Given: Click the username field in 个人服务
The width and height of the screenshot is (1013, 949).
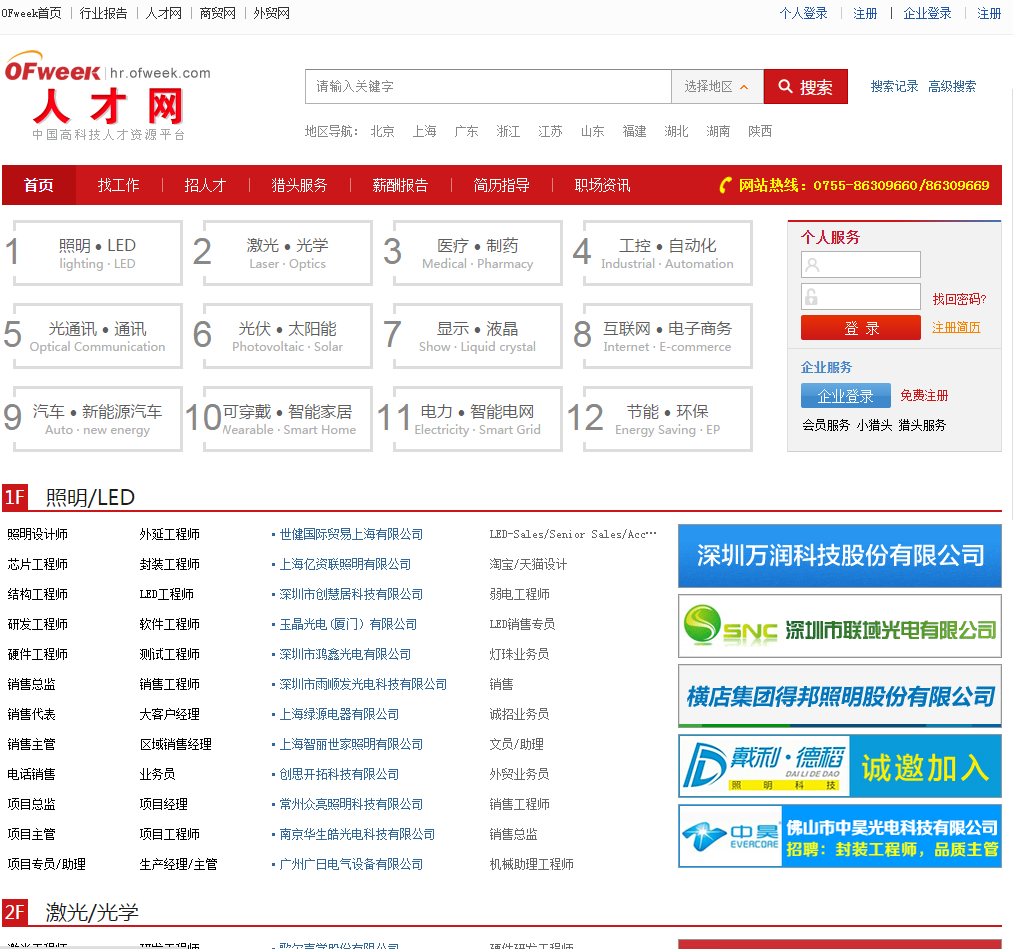Looking at the screenshot, I should coord(861,264).
